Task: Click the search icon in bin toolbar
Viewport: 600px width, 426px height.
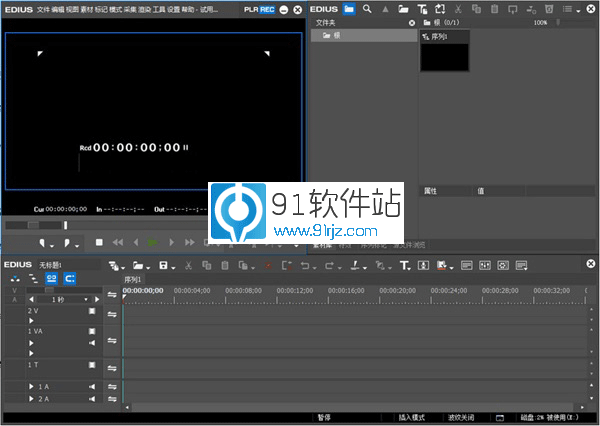Action: [x=368, y=8]
